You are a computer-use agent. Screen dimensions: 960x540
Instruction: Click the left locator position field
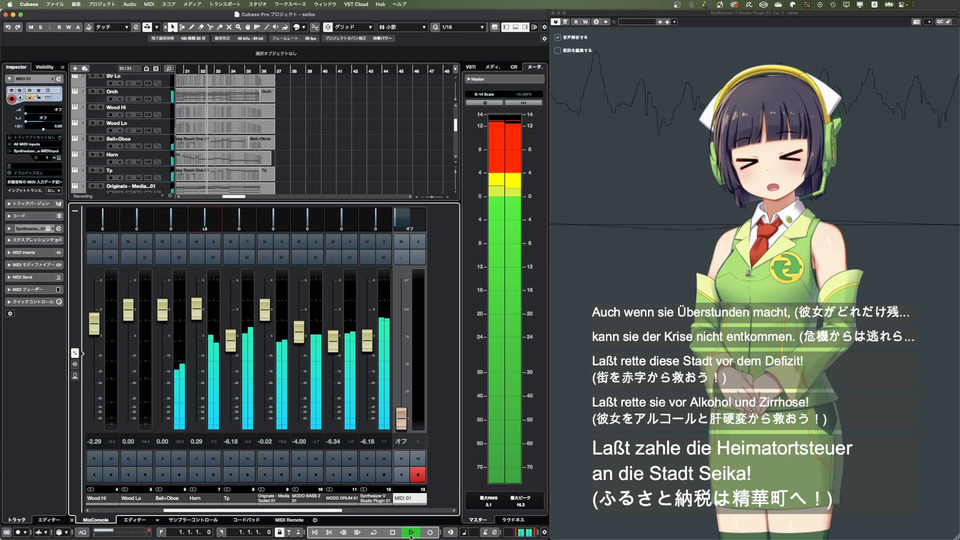tap(189, 533)
